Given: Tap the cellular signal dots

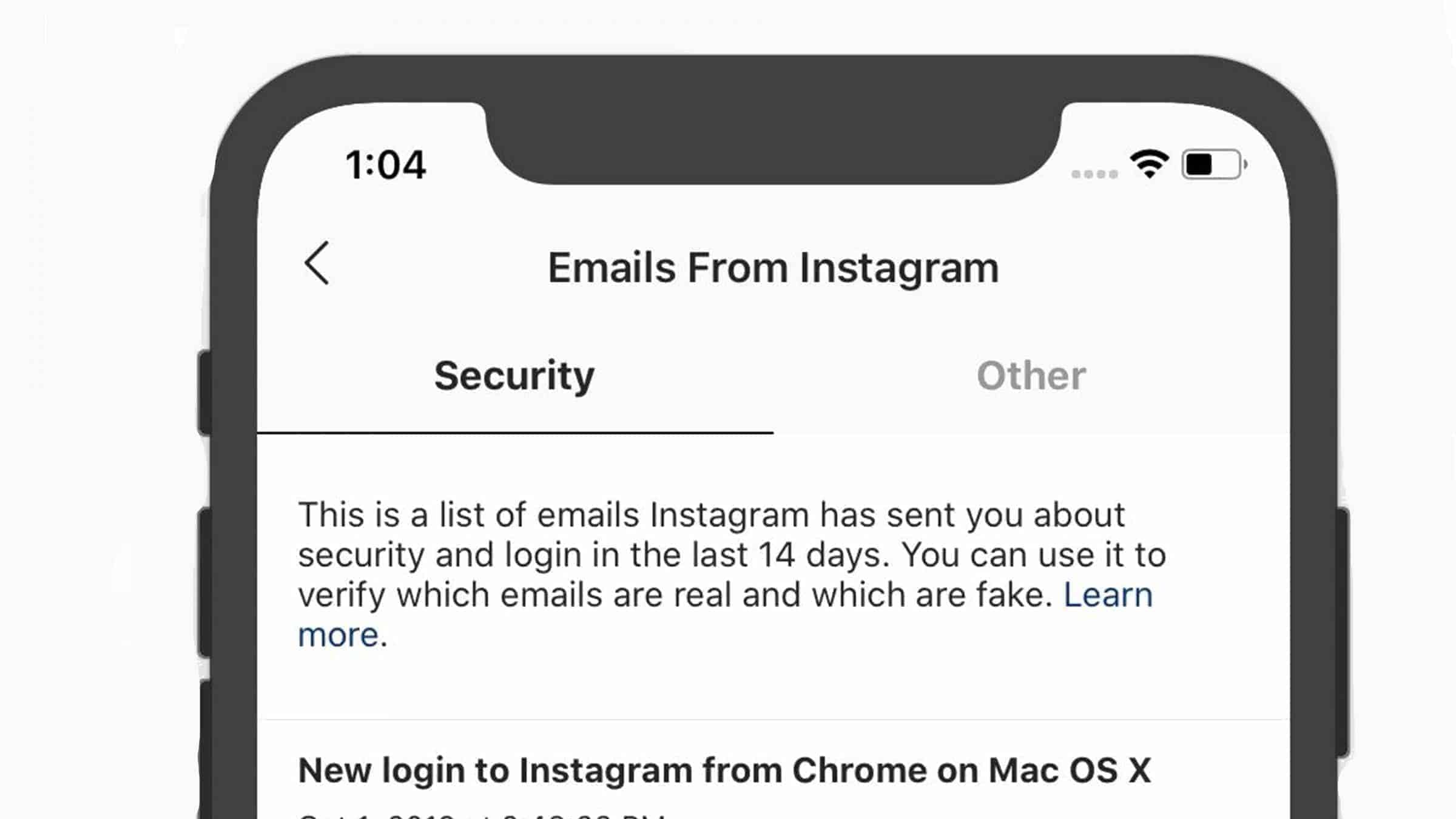Looking at the screenshot, I should pos(1094,174).
